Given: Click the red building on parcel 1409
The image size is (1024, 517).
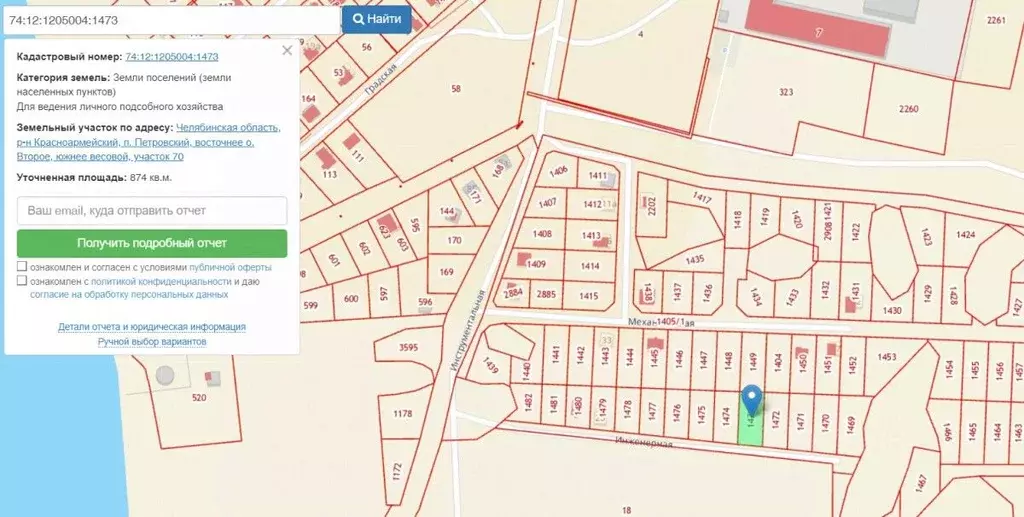Looking at the screenshot, I should tap(523, 260).
